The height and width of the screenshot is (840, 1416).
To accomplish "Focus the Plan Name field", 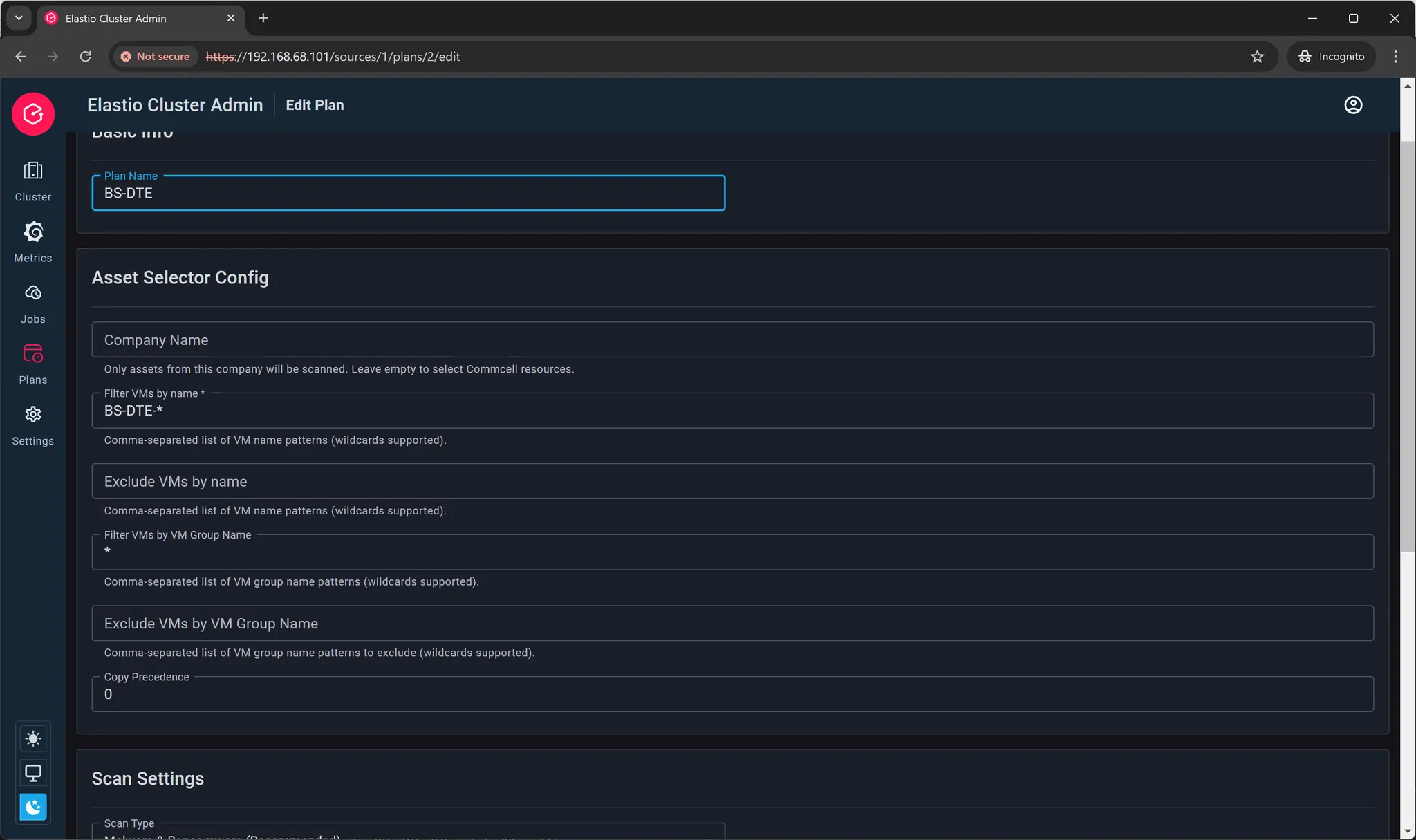I will (408, 193).
